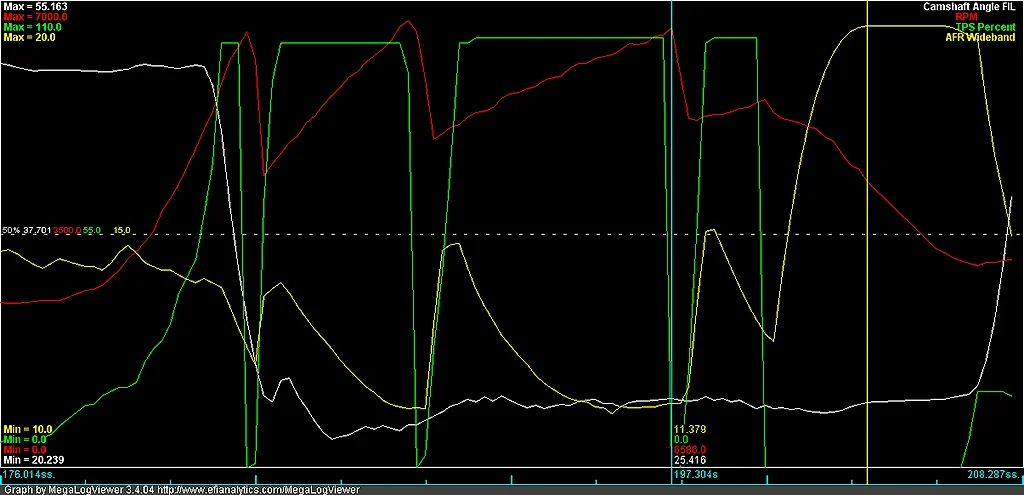Click the yellow Min = 10.0 value
The height and width of the screenshot is (495, 1024).
coord(28,429)
